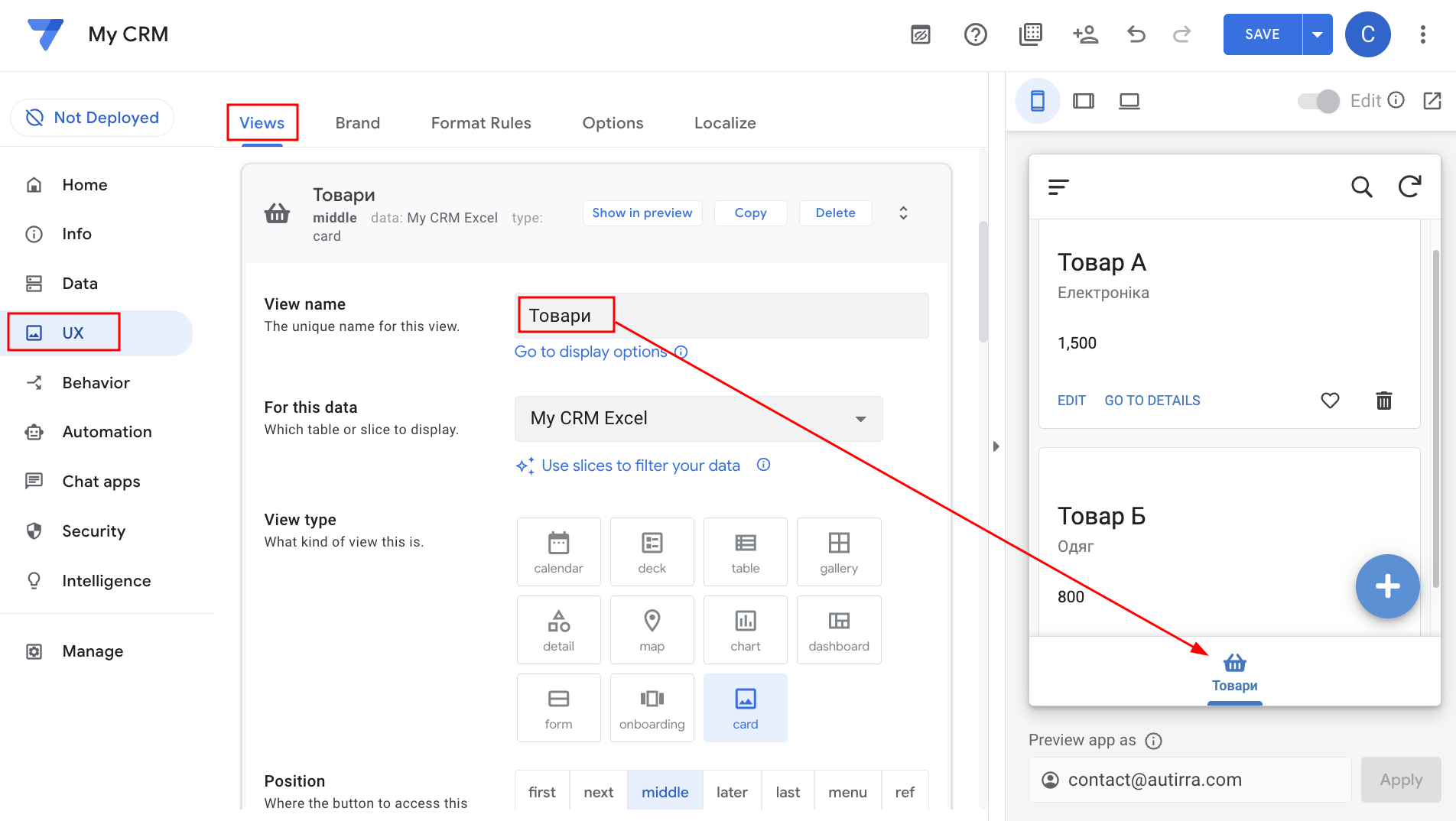Tap the blue plus add button
This screenshot has height=821, width=1456.
coord(1388,586)
